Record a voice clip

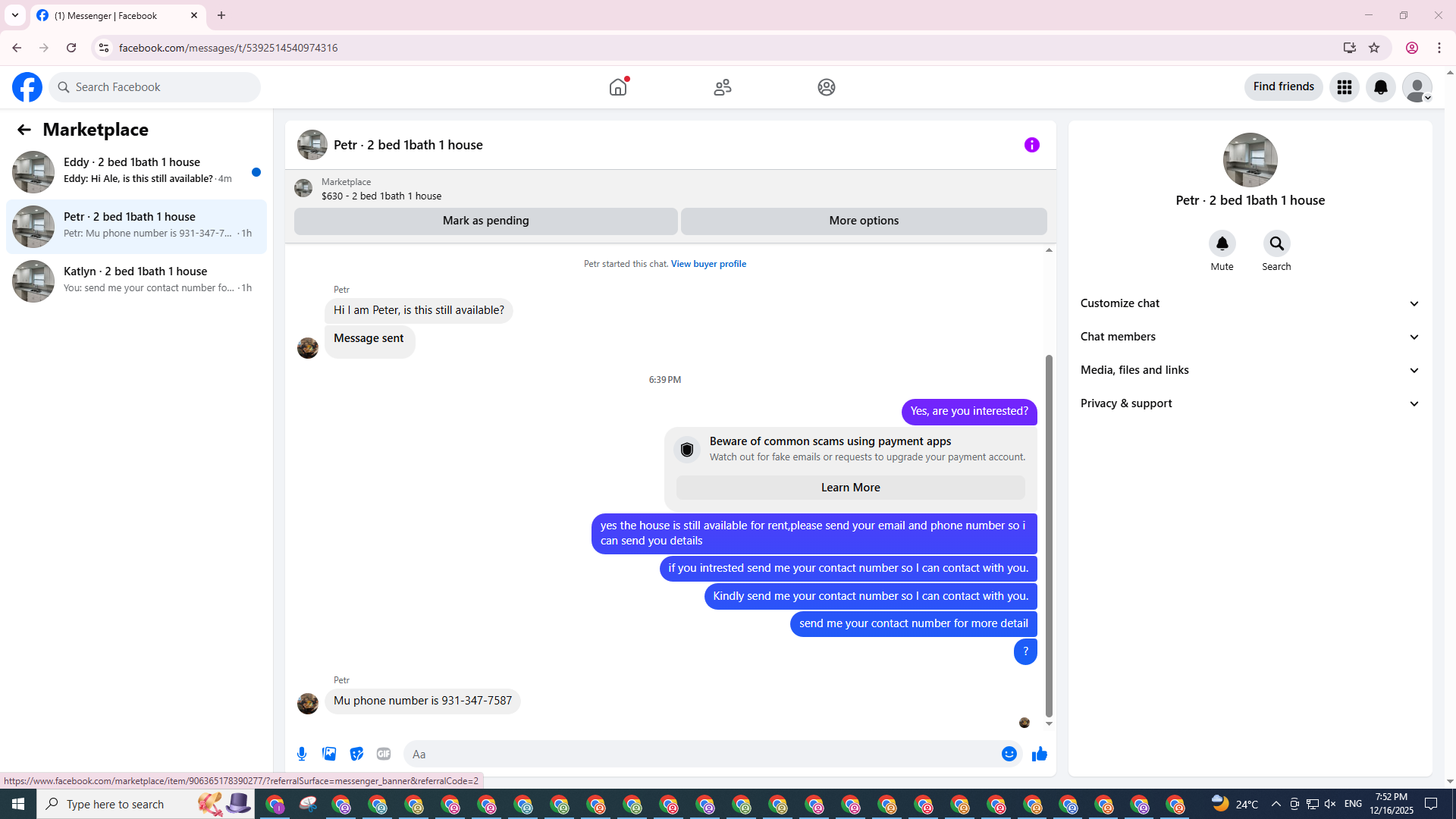click(x=302, y=754)
